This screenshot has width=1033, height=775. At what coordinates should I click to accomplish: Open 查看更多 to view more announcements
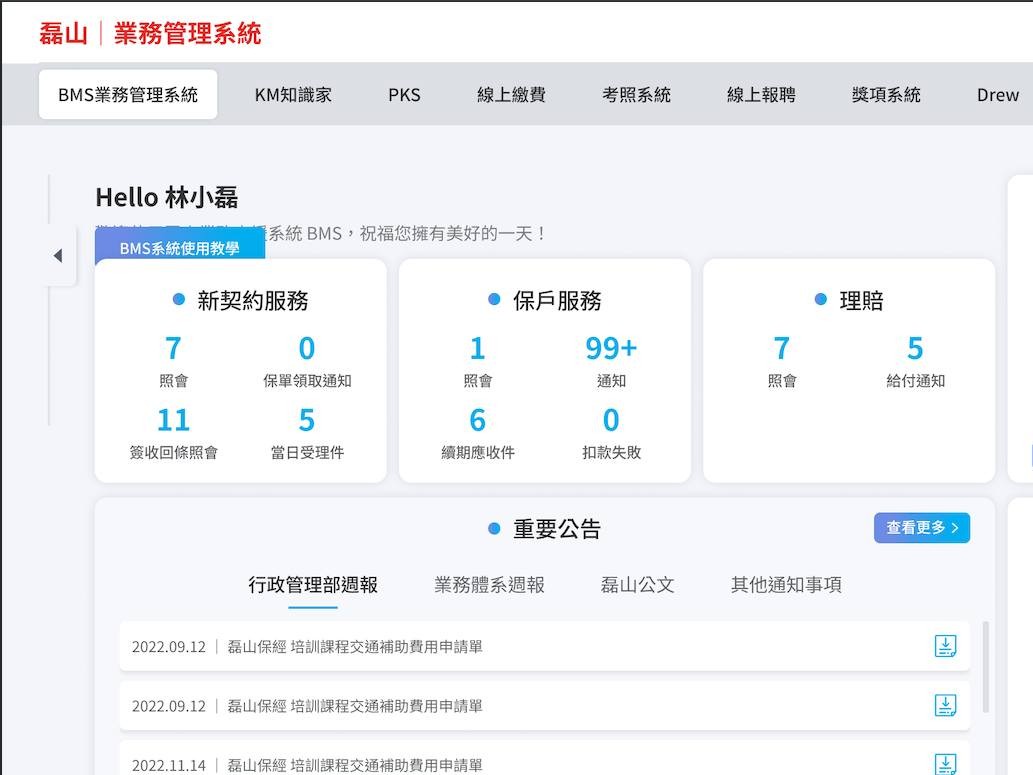click(921, 528)
